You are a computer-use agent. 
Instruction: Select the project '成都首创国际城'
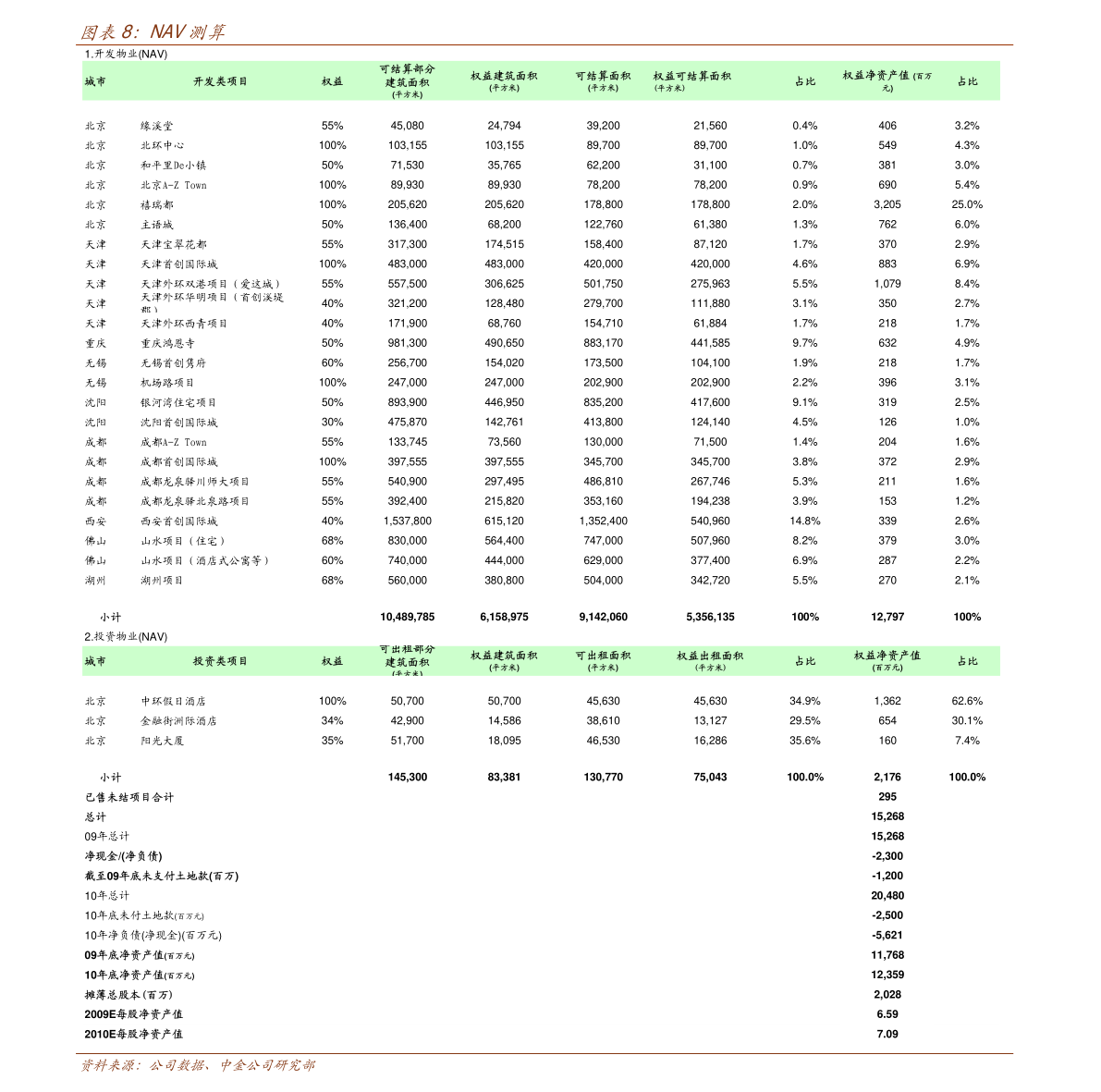tap(179, 462)
